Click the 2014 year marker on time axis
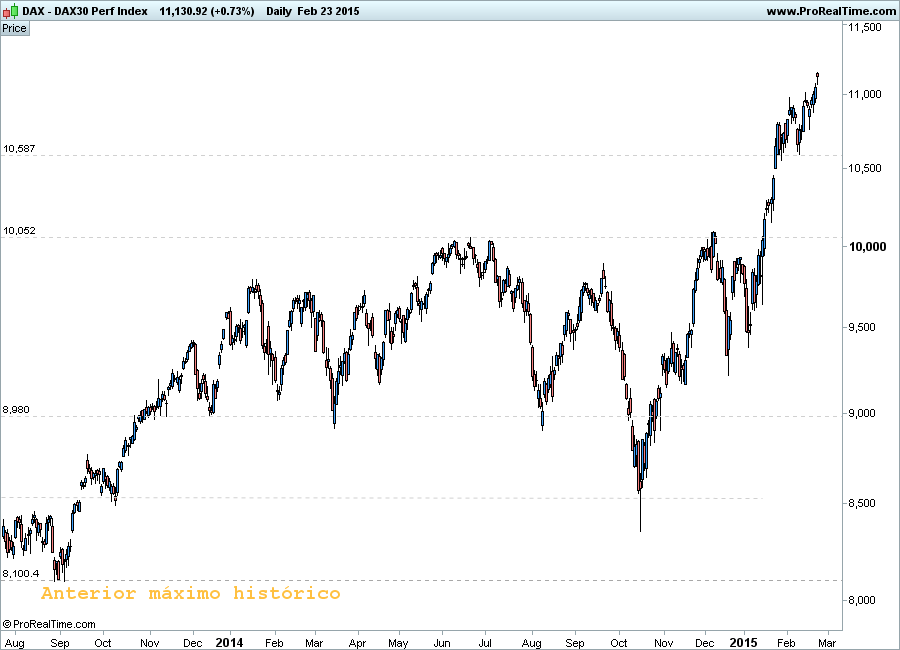This screenshot has height=650, width=900. click(230, 641)
